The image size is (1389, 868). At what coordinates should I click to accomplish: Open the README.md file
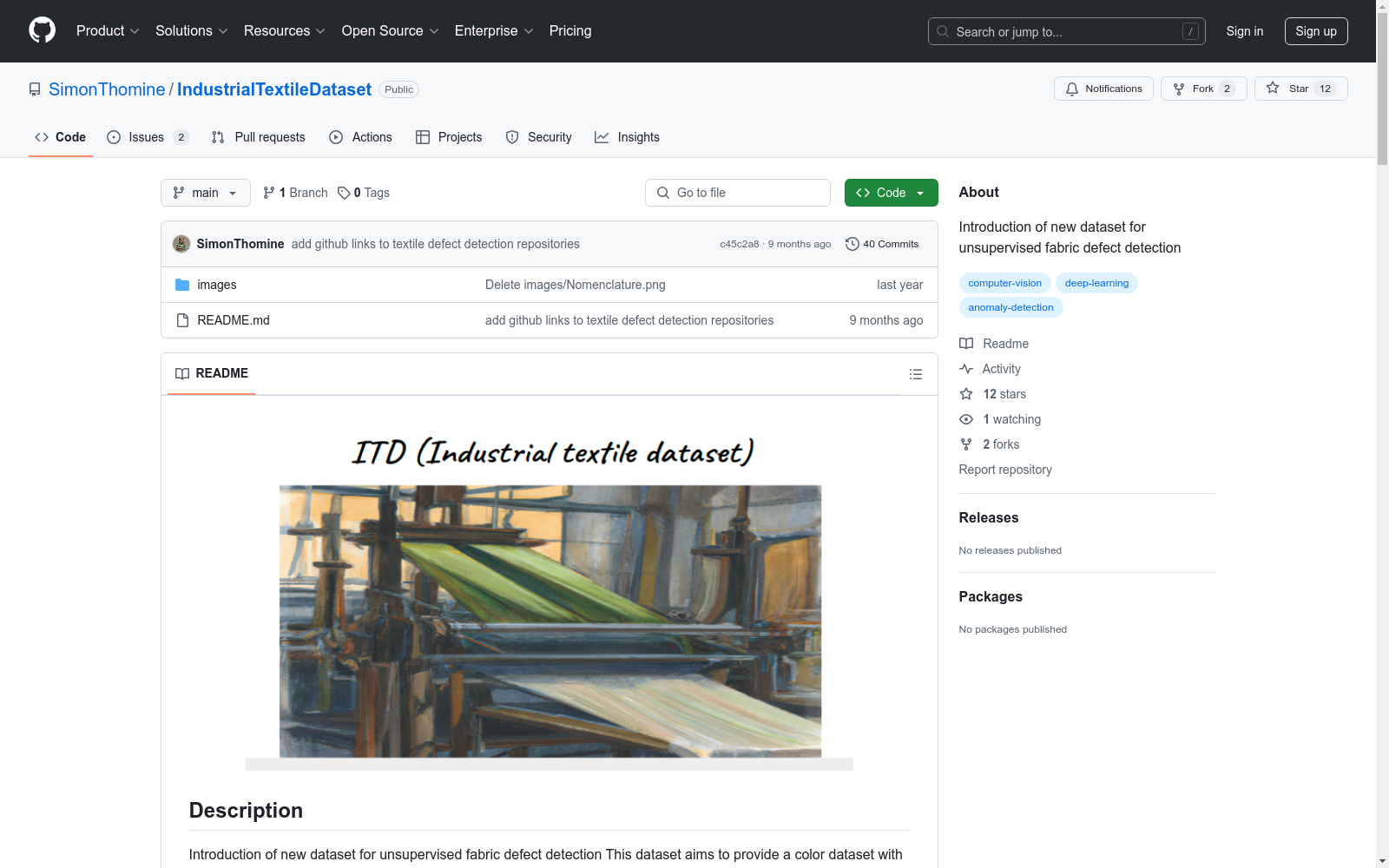234,320
